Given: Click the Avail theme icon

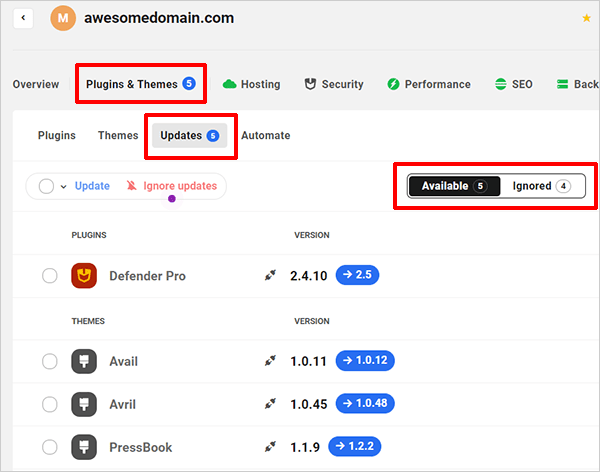Looking at the screenshot, I should (84, 361).
